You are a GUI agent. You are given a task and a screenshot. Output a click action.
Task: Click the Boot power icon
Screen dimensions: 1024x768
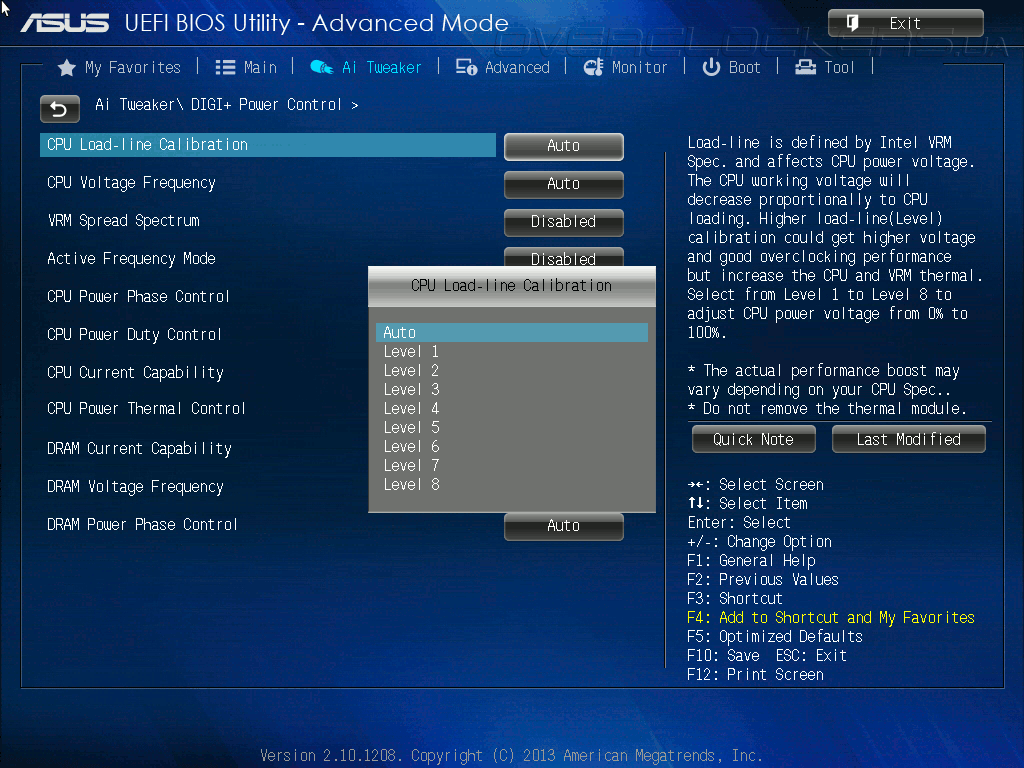pos(711,67)
